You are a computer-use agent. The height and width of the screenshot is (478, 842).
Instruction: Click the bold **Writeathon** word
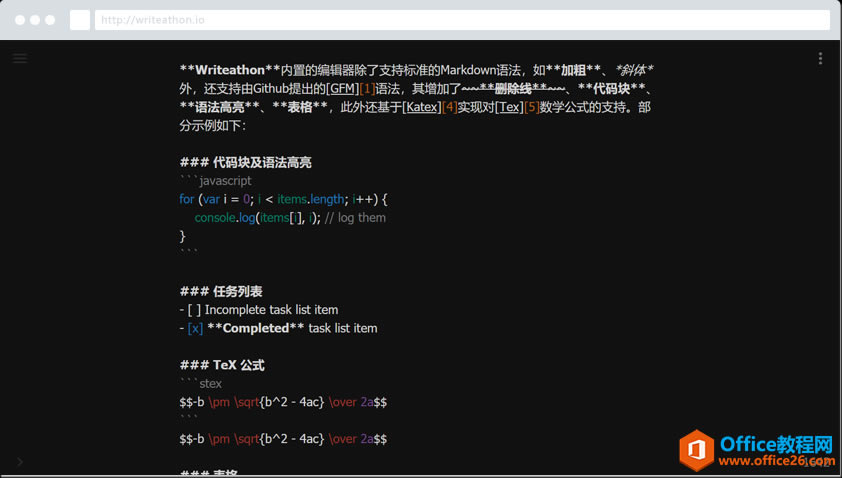(x=230, y=70)
